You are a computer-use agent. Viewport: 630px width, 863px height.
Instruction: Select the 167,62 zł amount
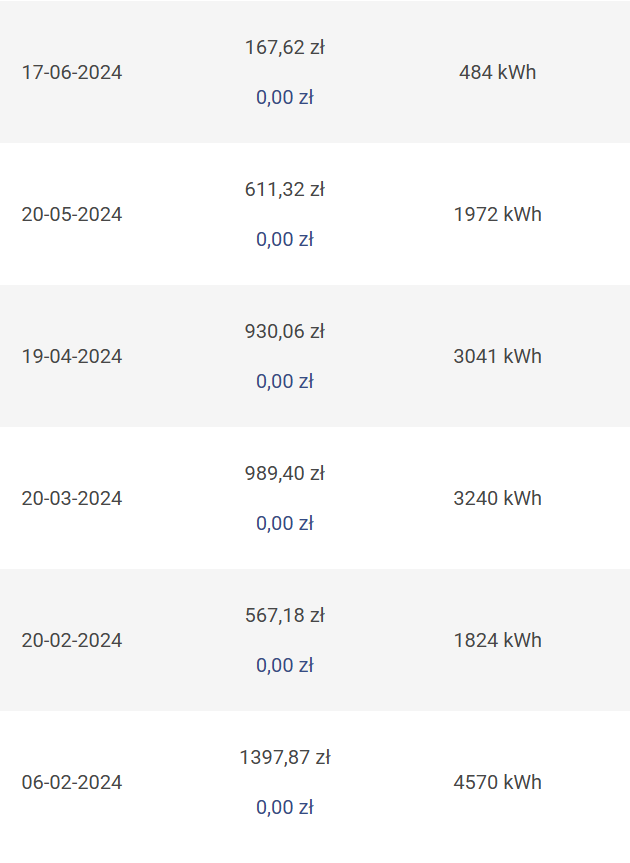[284, 47]
